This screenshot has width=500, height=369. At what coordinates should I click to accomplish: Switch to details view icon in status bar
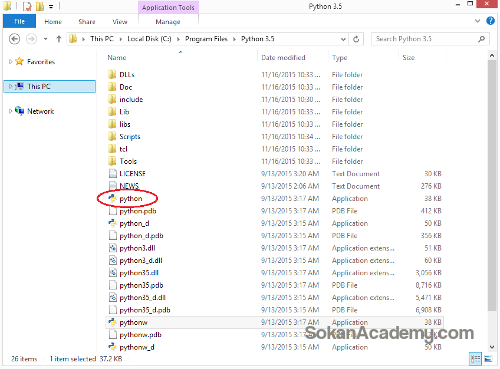pos(475,359)
